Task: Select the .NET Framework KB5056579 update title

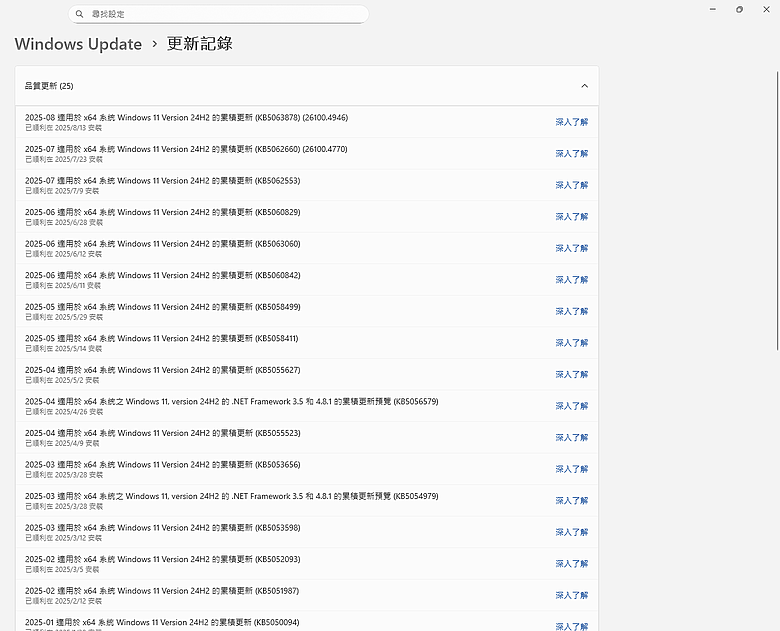Action: pos(232,402)
